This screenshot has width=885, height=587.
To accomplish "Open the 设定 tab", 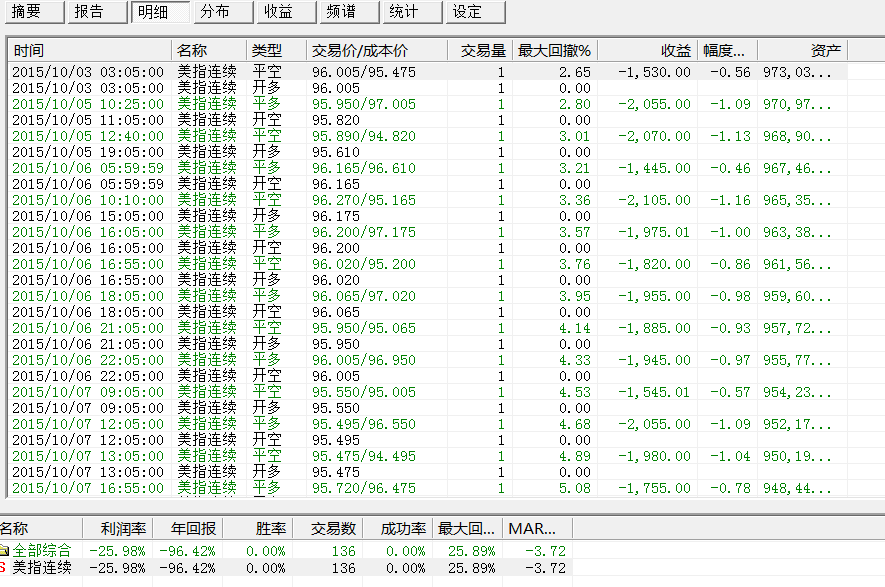I will point(468,12).
